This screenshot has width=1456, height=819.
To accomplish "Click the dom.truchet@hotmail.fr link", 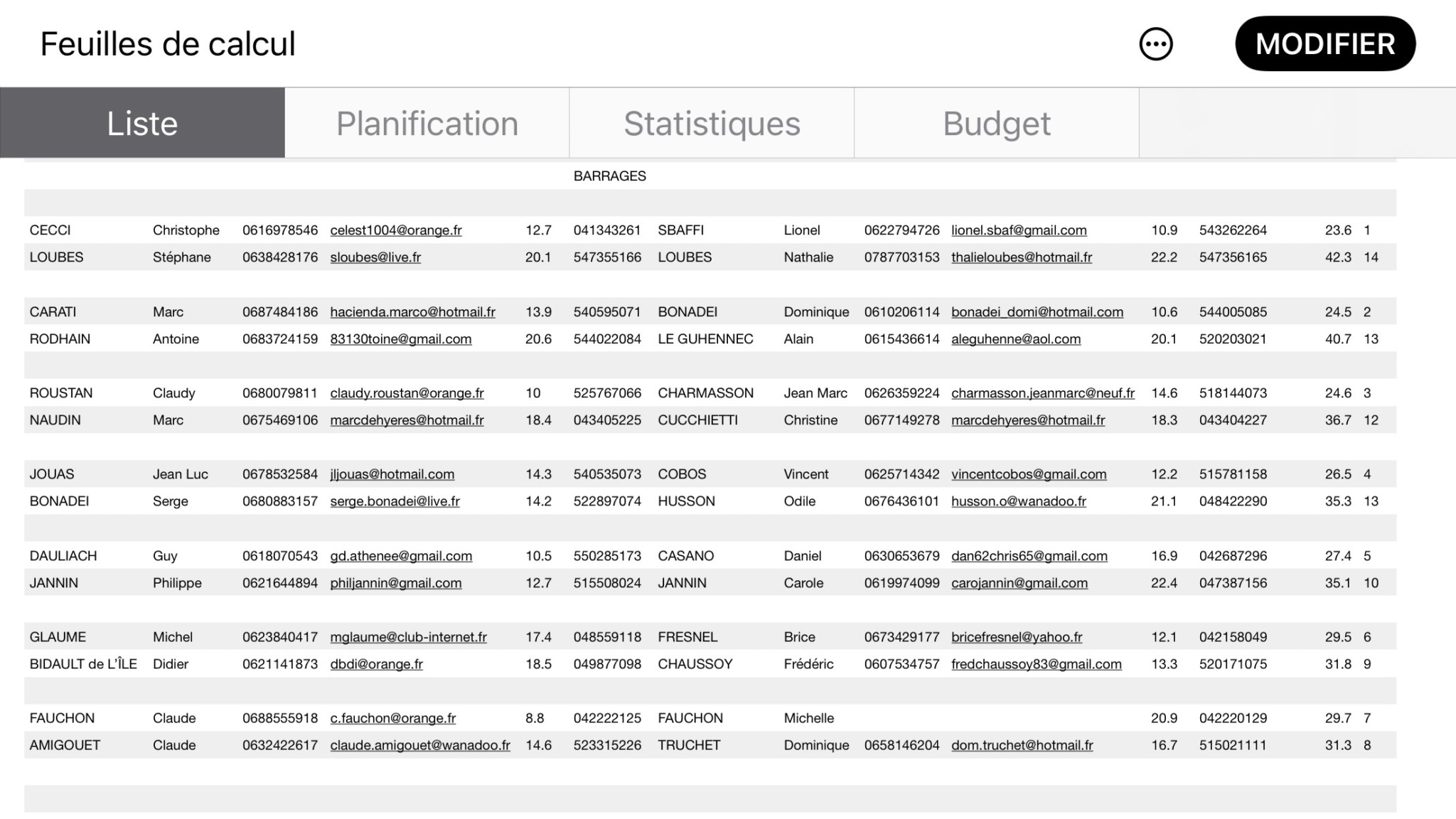I will pos(1022,745).
